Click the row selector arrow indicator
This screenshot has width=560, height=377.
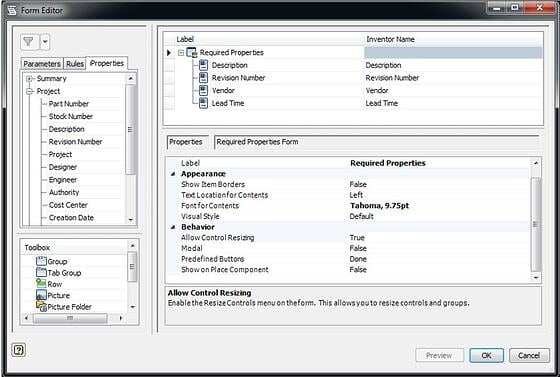(x=169, y=53)
